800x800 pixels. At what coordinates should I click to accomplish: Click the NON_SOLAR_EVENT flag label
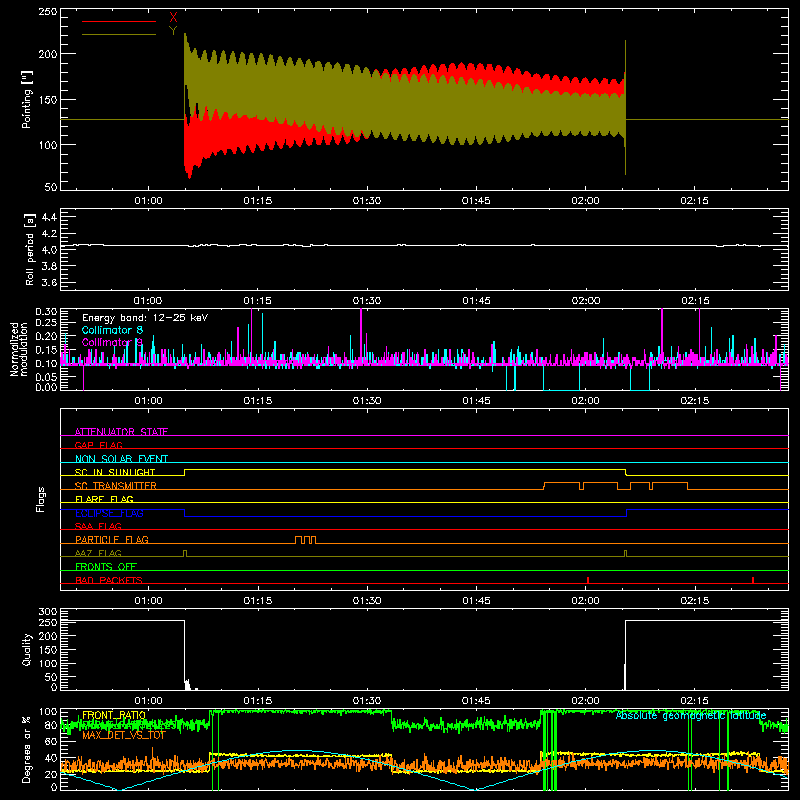pyautogui.click(x=121, y=459)
